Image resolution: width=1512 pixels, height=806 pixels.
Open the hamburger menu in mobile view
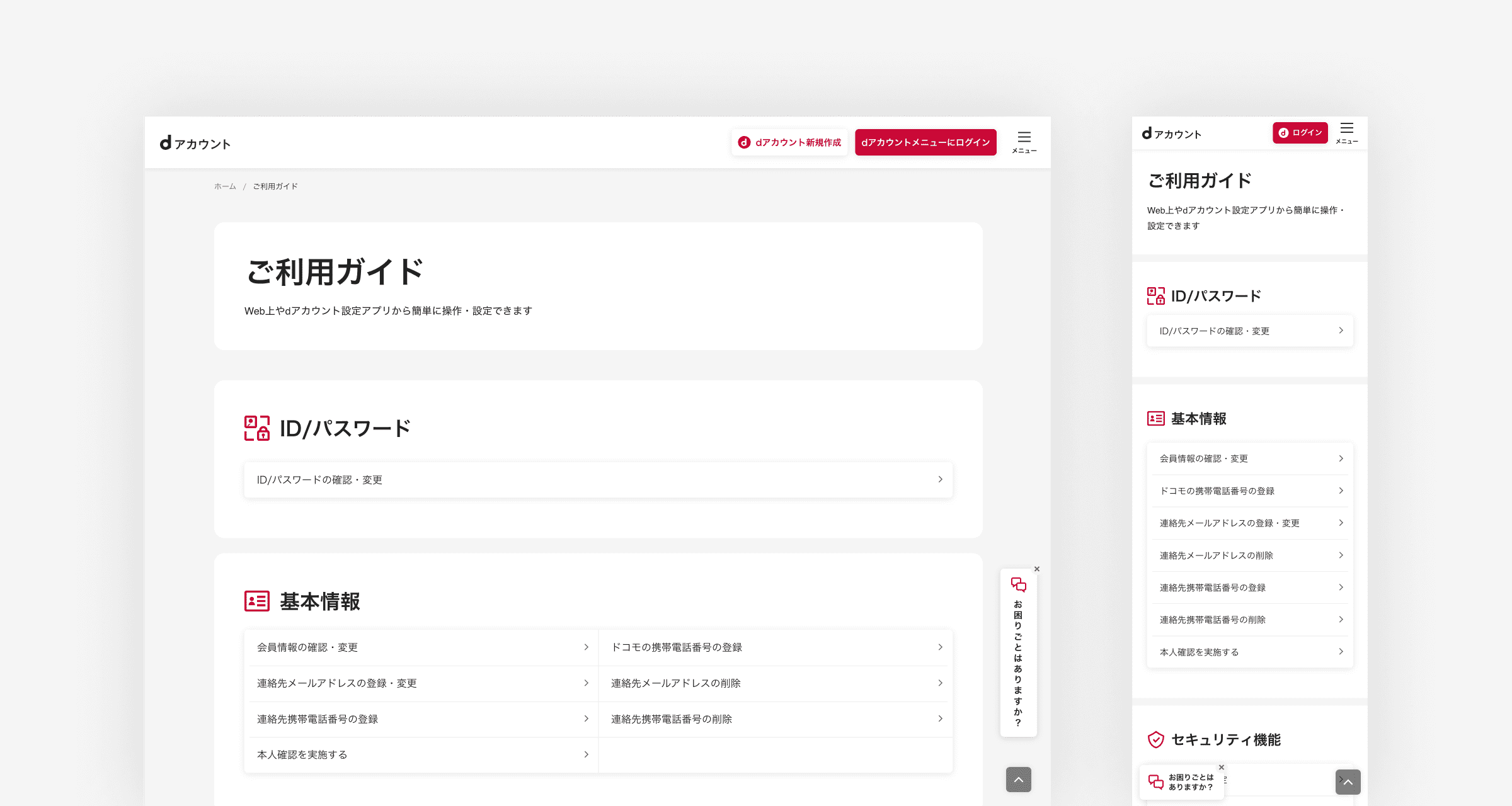click(1347, 133)
